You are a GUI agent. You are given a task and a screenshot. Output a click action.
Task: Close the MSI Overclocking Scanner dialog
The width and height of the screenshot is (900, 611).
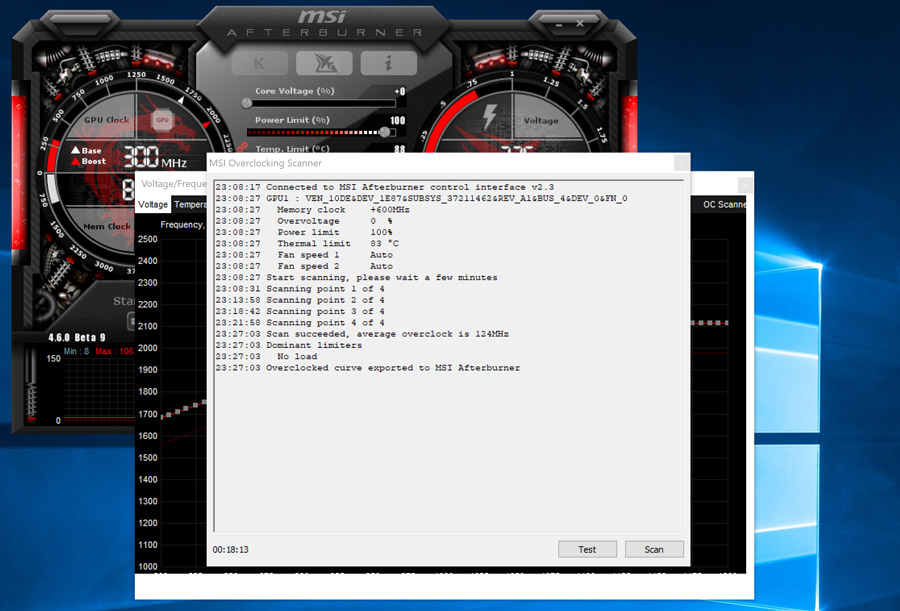681,162
